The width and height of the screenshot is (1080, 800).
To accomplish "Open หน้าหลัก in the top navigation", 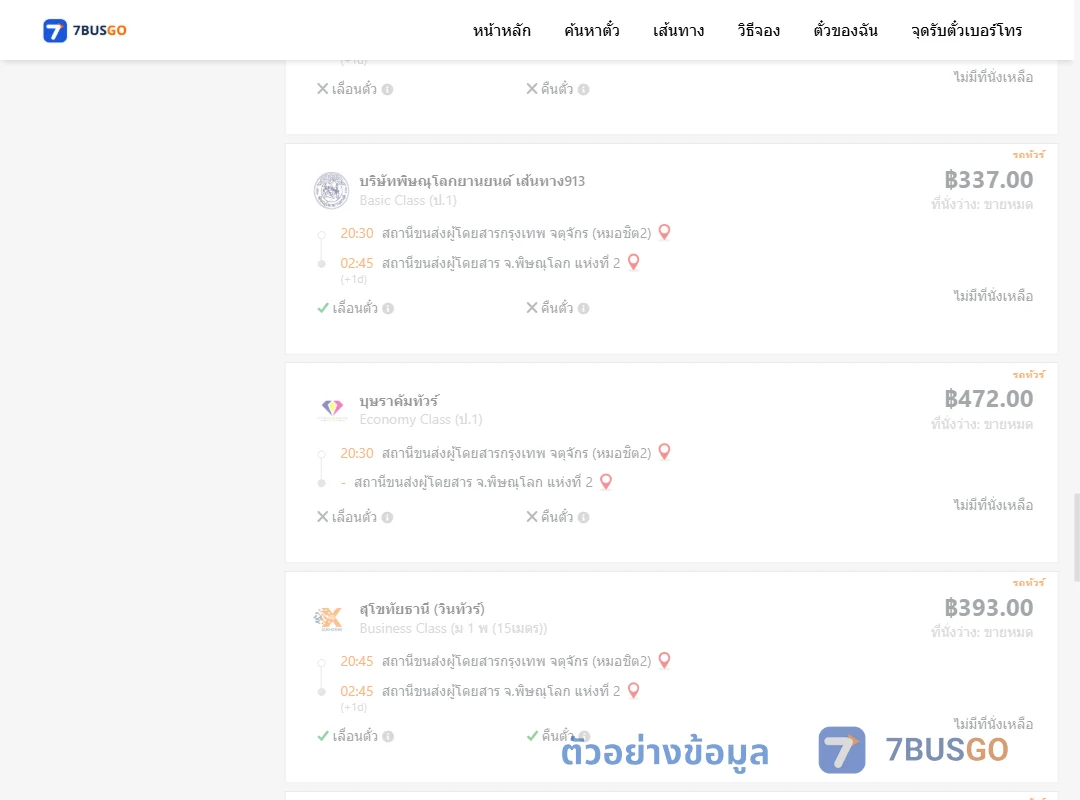I will [x=501, y=30].
